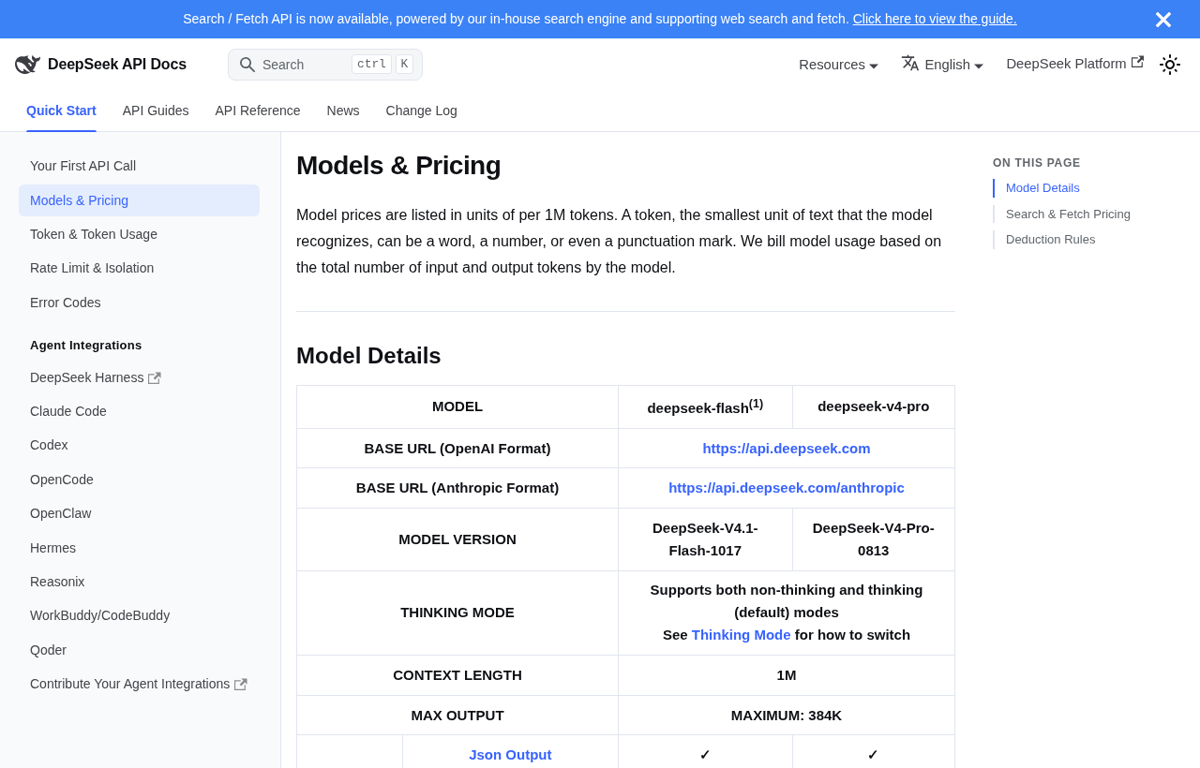The width and height of the screenshot is (1200, 768).
Task: Click the DeepSeek whale logo icon
Action: (28, 64)
